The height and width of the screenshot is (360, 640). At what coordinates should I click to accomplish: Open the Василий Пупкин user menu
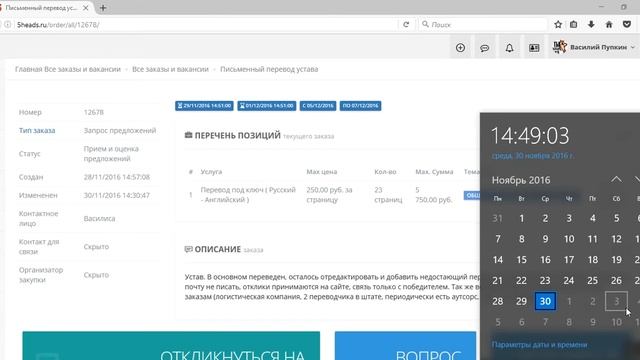pyautogui.click(x=594, y=47)
